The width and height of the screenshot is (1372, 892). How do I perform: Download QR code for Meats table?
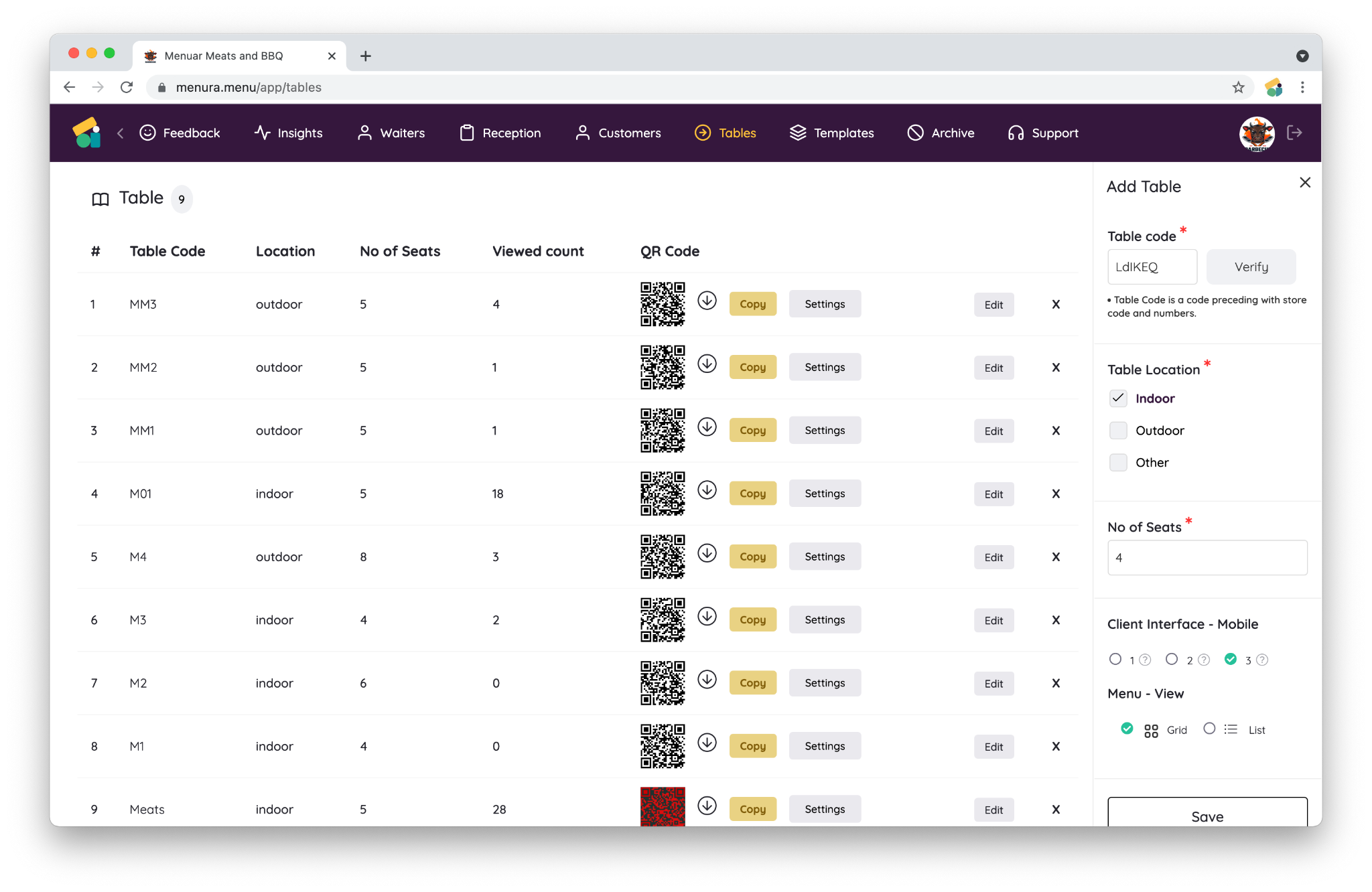click(x=707, y=806)
